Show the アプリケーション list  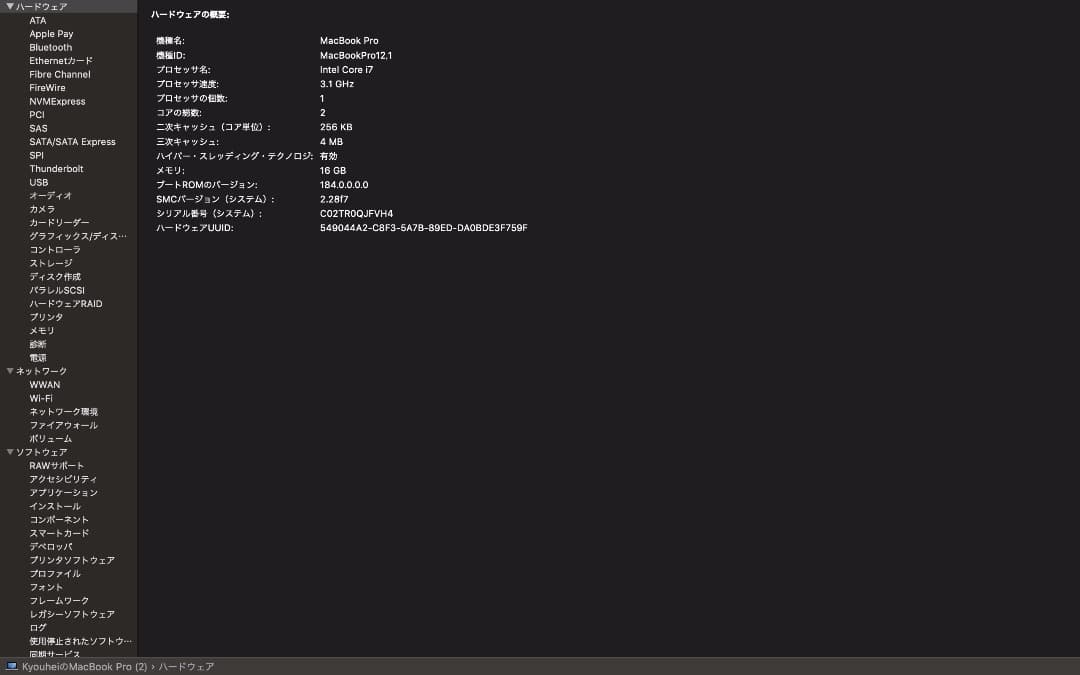63,492
